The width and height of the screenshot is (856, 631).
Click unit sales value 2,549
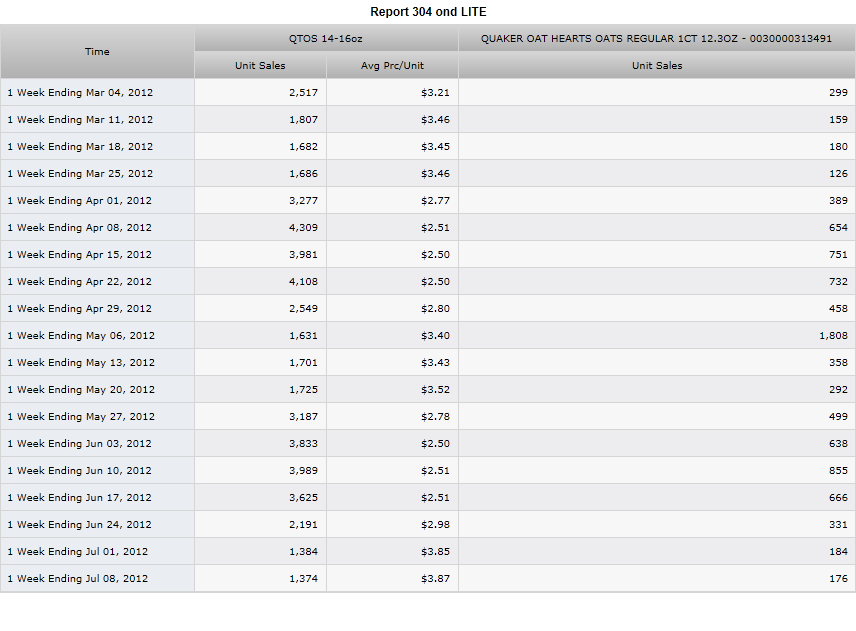coord(304,309)
